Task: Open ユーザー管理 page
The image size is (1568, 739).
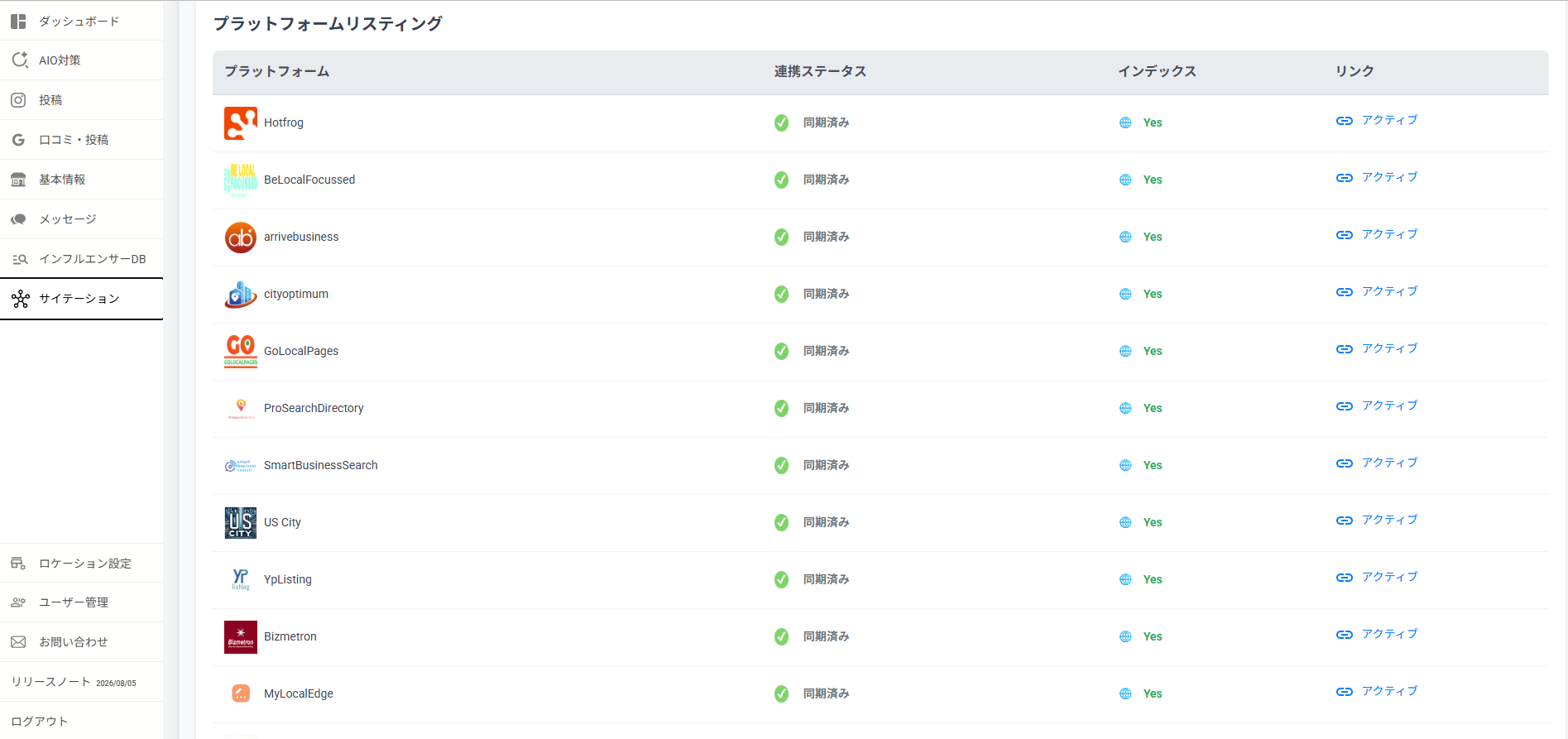Action: 81,602
